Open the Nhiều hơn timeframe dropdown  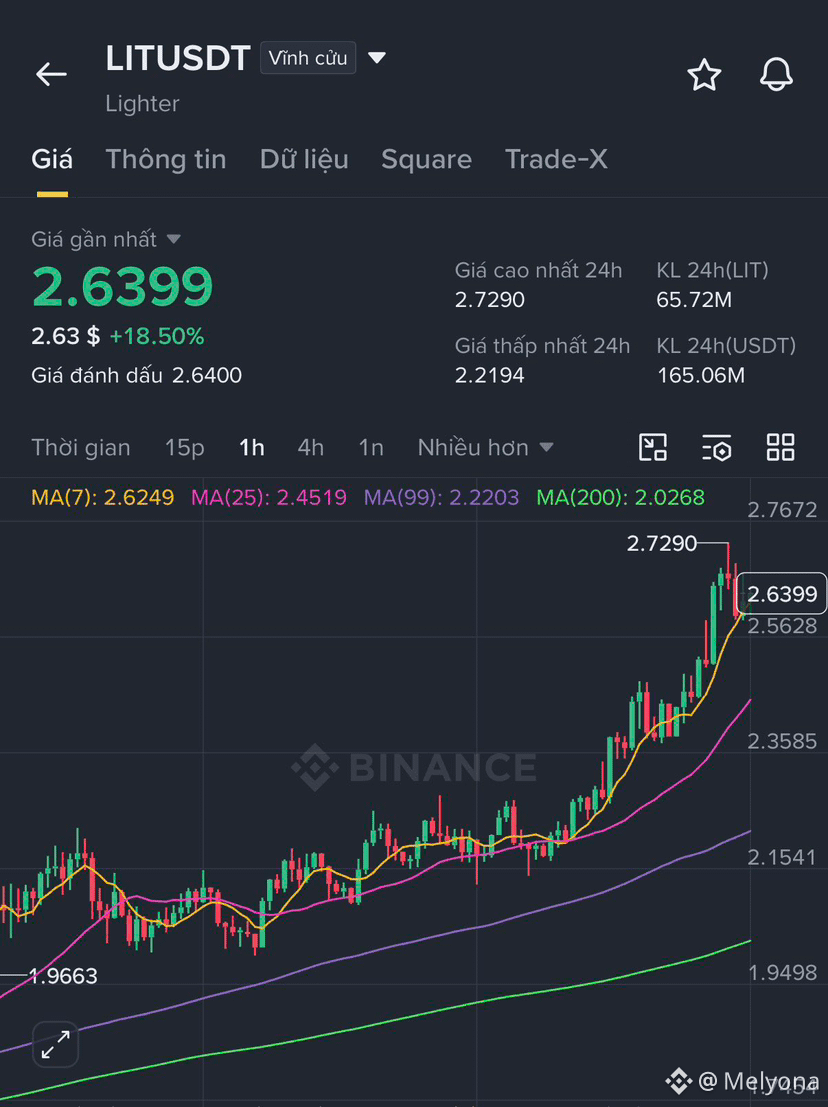pos(485,448)
